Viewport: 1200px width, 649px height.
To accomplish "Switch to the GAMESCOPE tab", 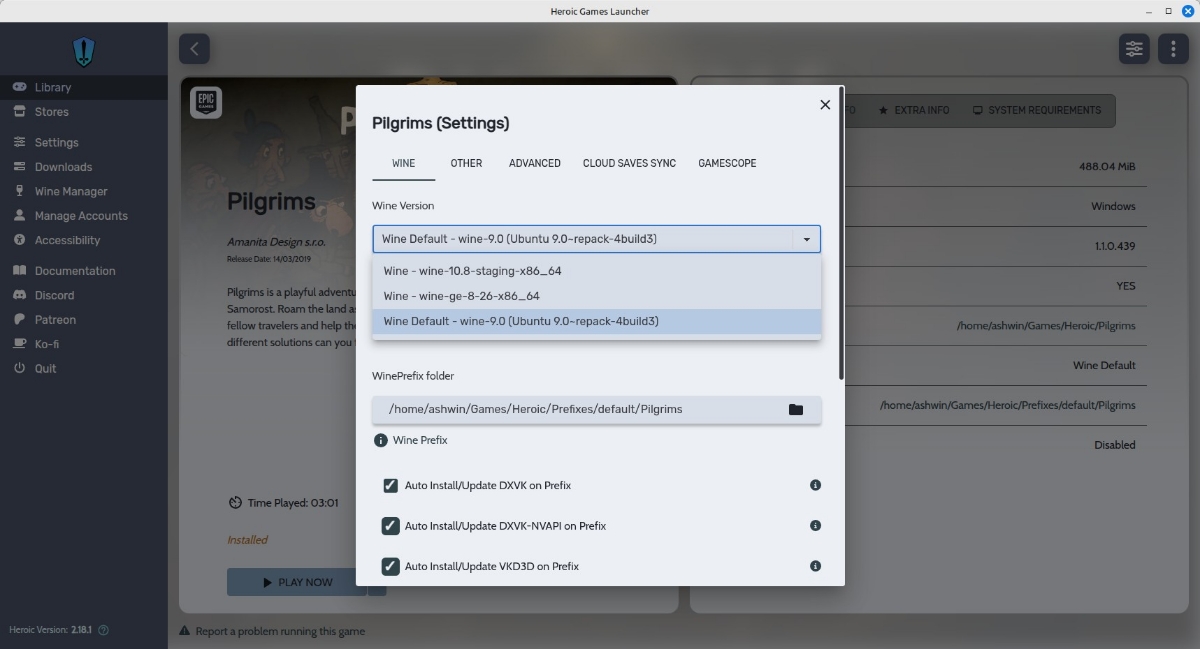I will (x=727, y=163).
